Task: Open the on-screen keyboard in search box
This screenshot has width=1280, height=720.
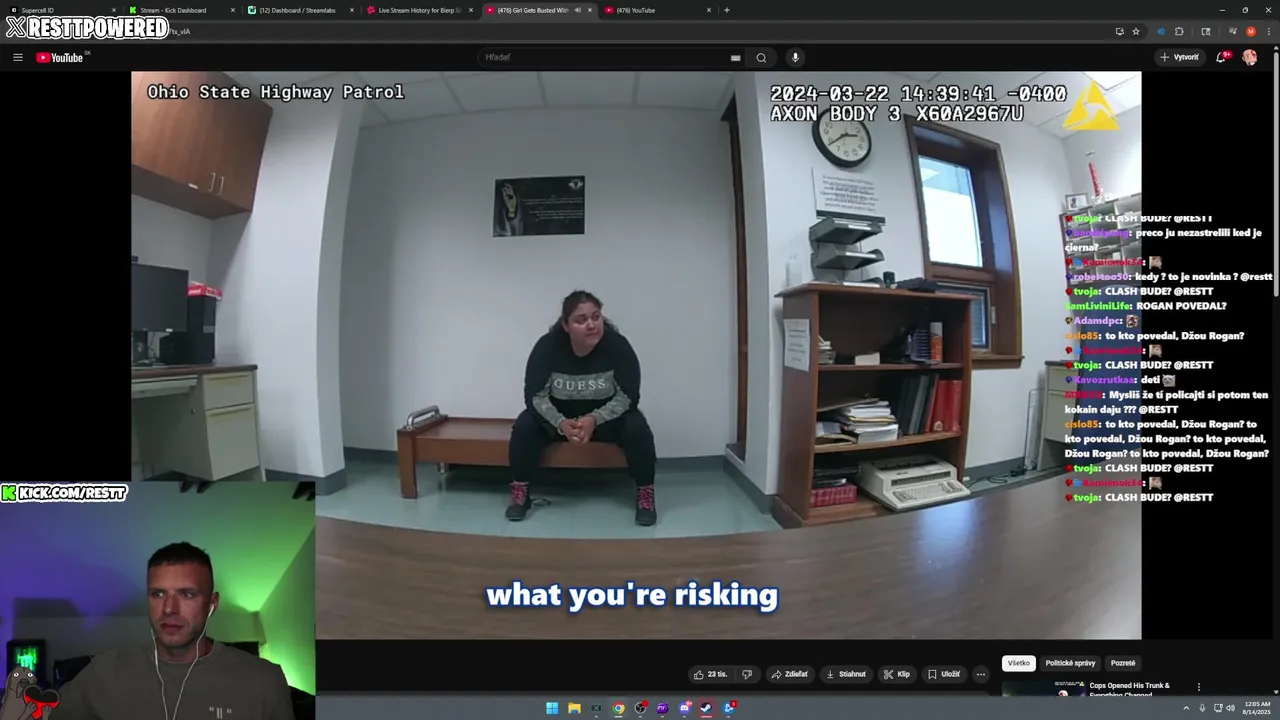Action: point(736,58)
